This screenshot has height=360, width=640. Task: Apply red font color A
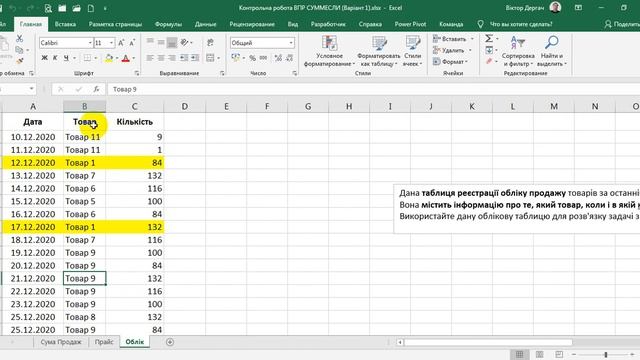126,58
